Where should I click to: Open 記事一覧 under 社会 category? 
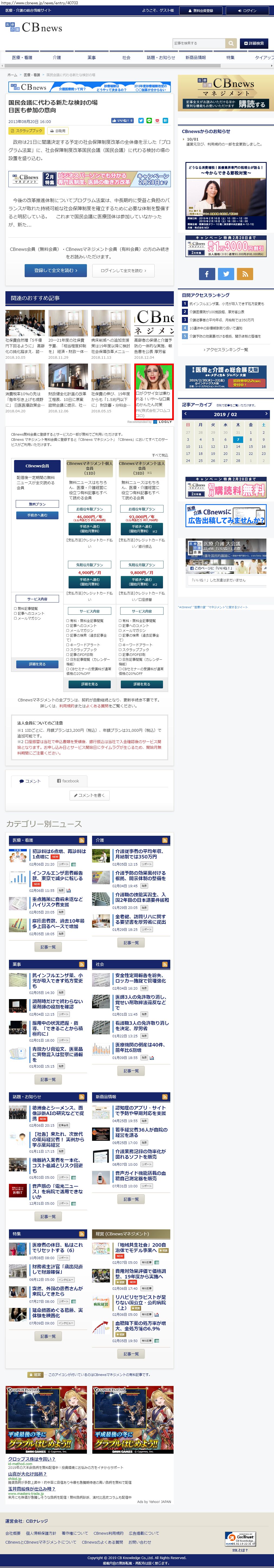click(x=131, y=1071)
